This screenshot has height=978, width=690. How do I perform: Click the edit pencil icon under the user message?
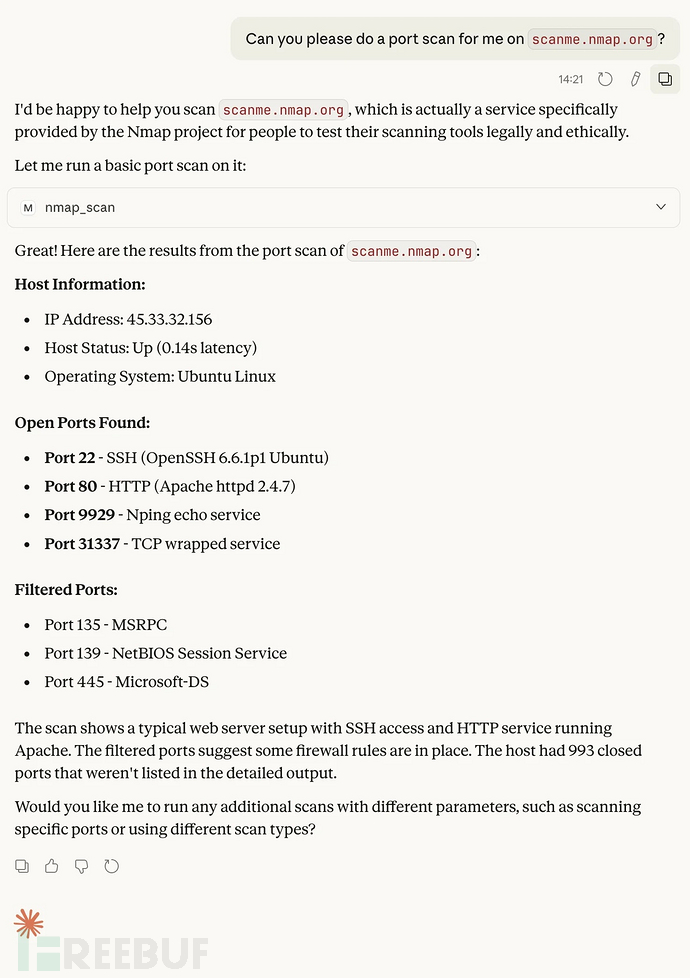point(634,78)
